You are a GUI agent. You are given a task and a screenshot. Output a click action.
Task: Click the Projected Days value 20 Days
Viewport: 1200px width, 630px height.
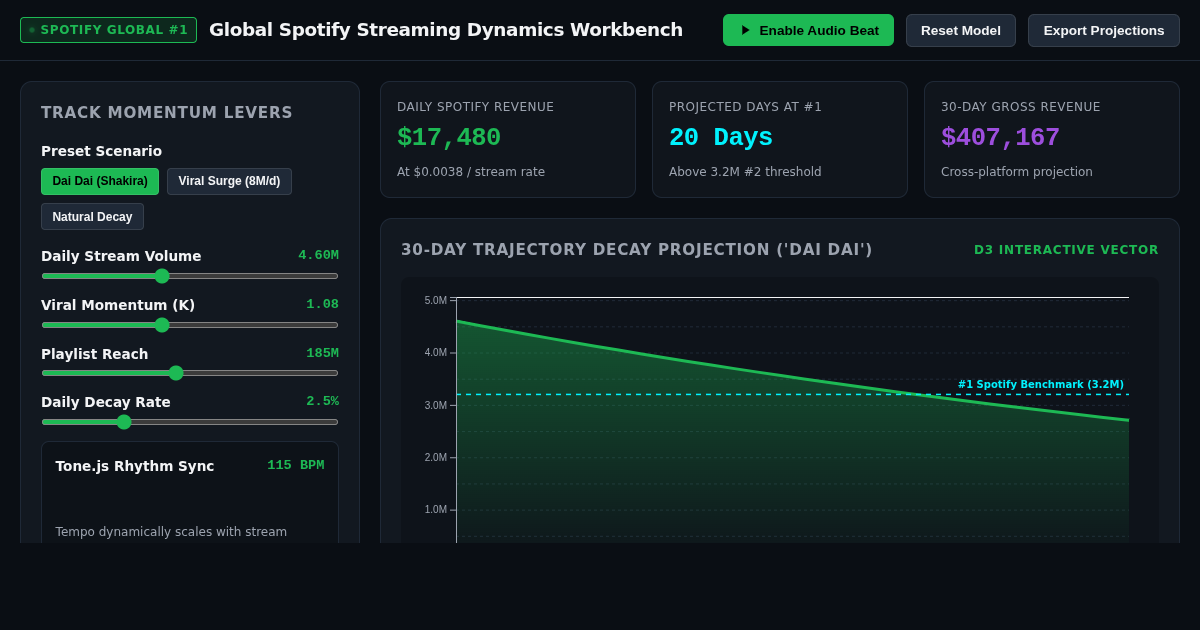pyautogui.click(x=721, y=138)
